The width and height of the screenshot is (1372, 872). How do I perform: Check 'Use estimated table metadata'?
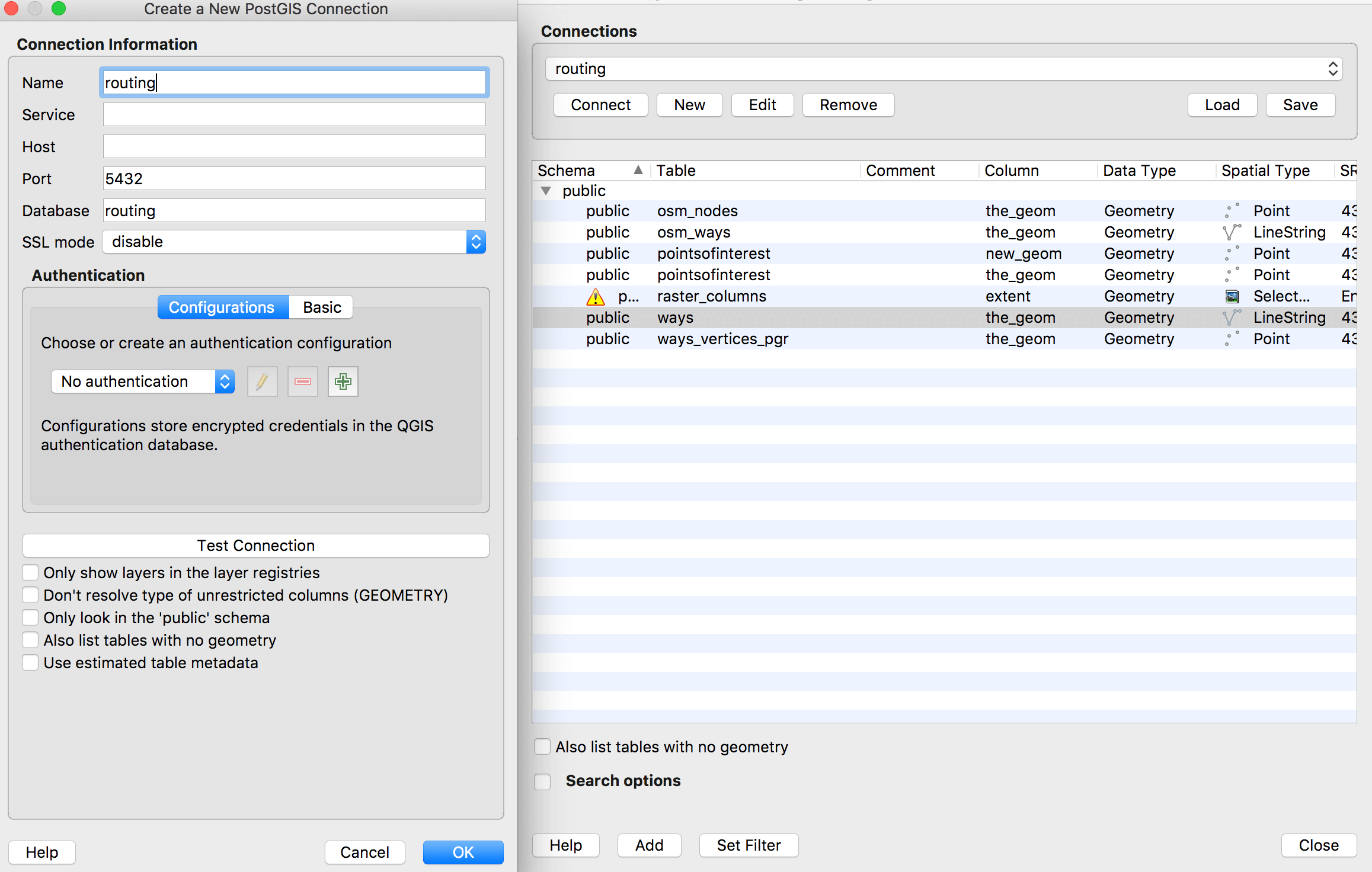[x=30, y=662]
